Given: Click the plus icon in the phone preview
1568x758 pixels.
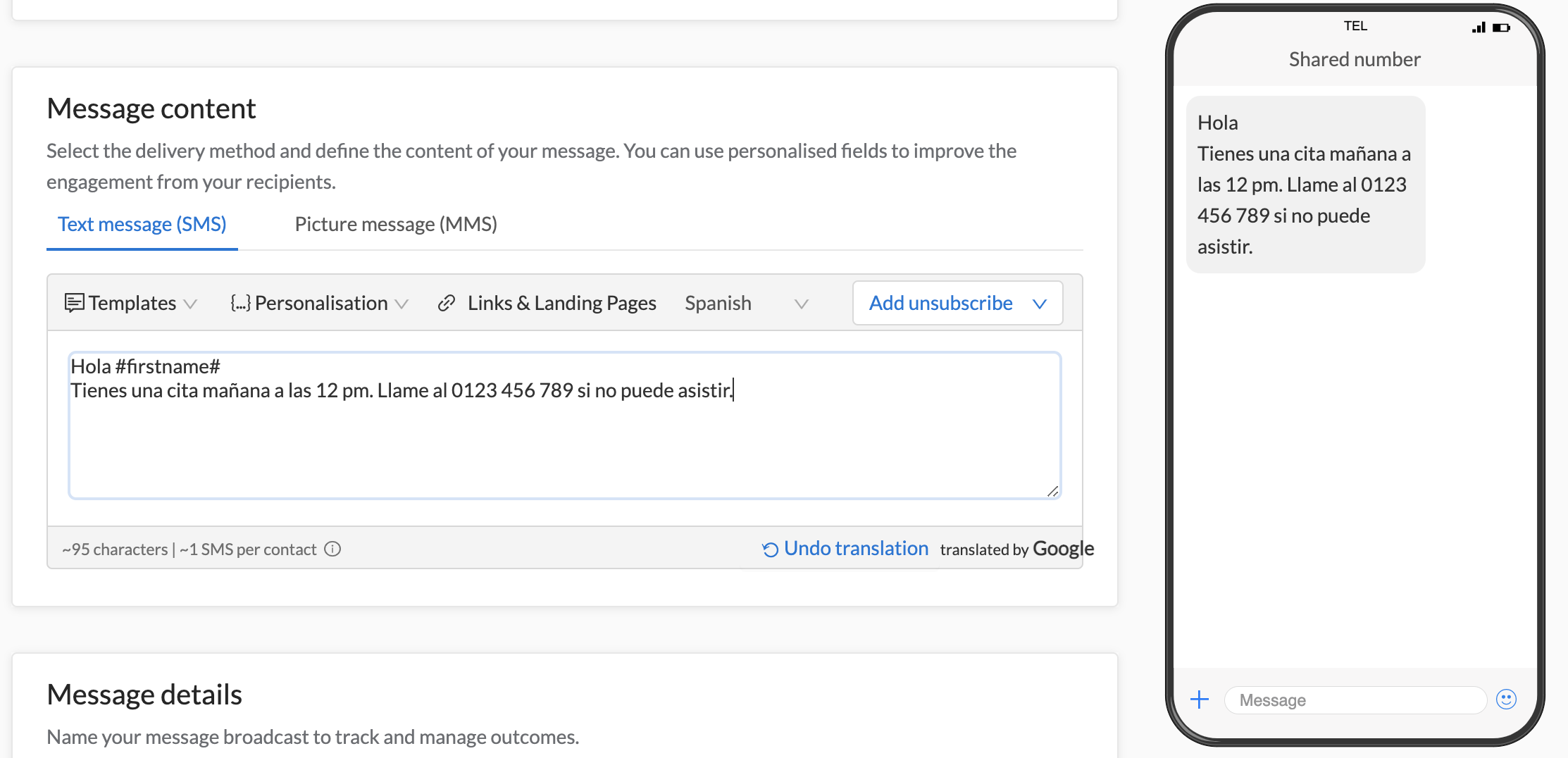Looking at the screenshot, I should (x=1199, y=699).
